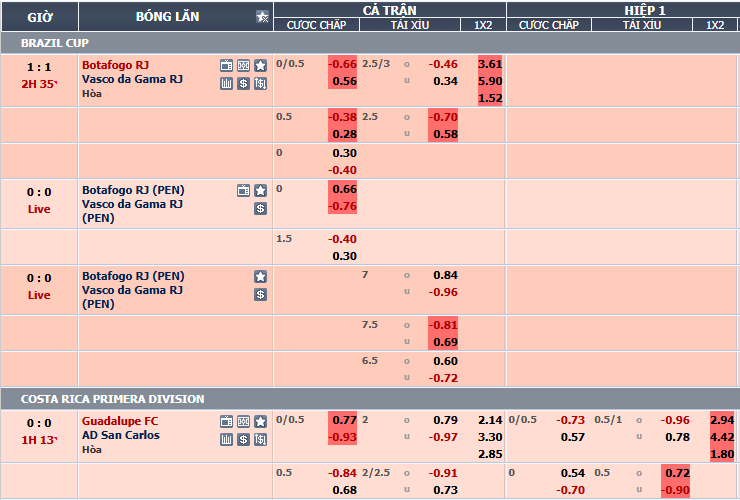Click the remove-favorites star icon in header
The width and height of the screenshot is (740, 500).
(262, 17)
